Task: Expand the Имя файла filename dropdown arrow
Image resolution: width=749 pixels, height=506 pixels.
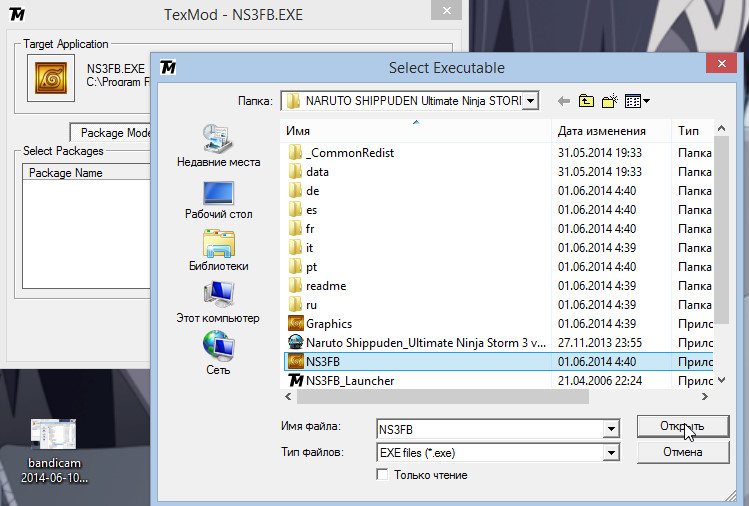Action: click(x=611, y=429)
